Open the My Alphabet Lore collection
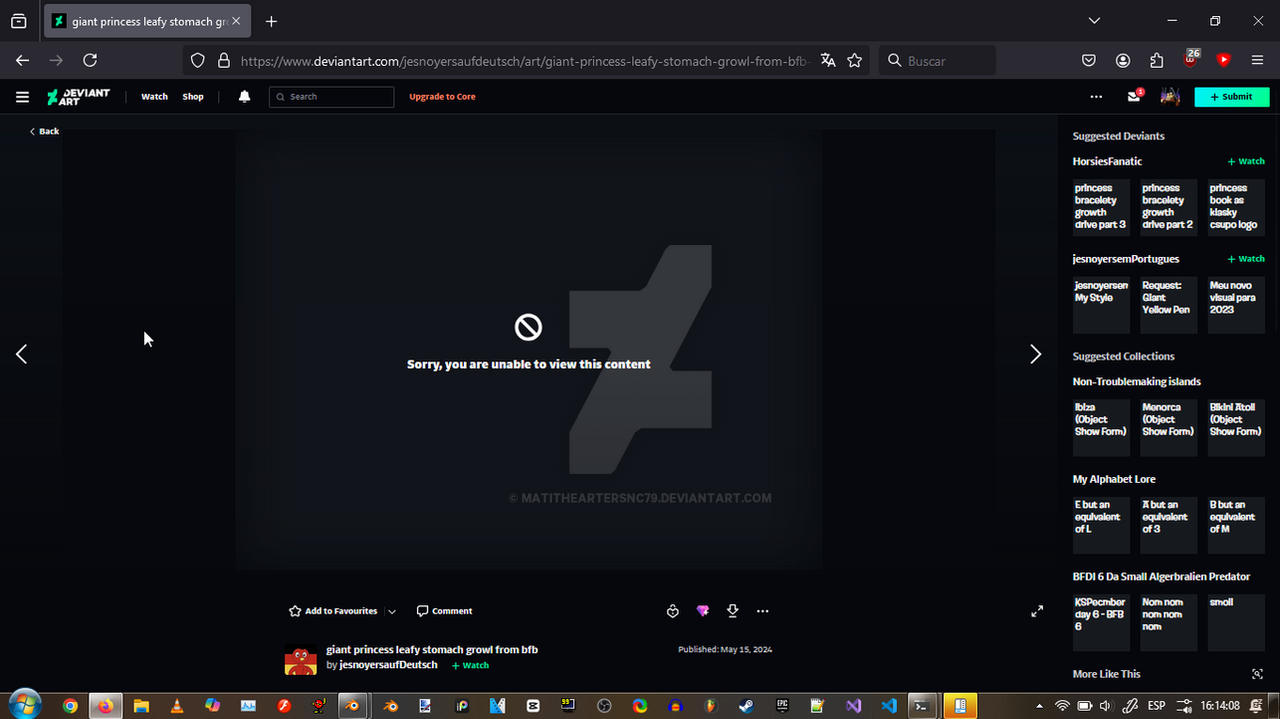 (x=1114, y=479)
